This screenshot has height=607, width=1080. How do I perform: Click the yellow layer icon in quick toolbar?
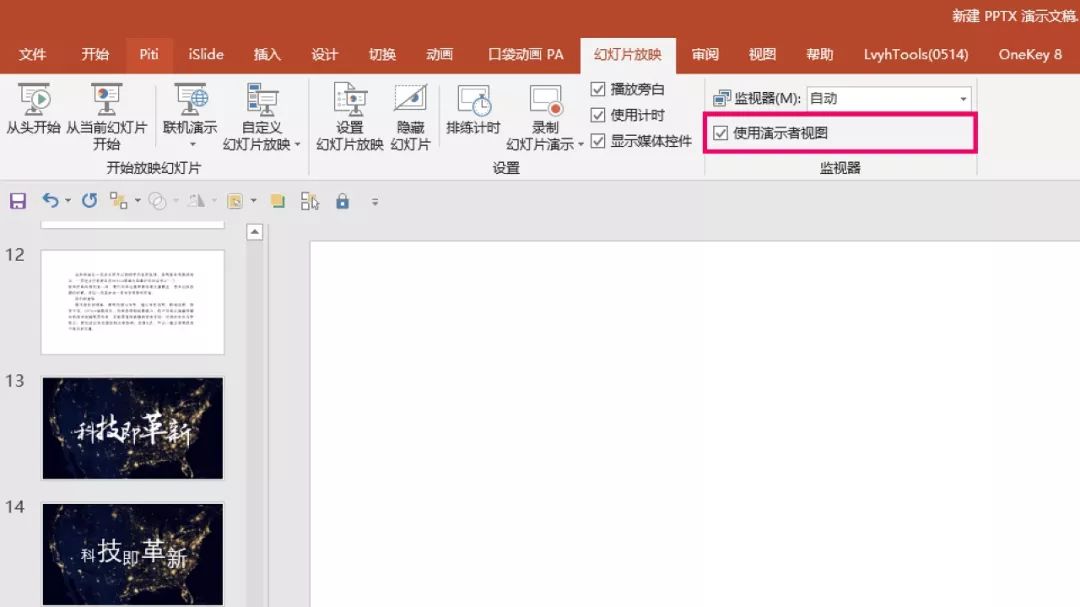tap(278, 200)
